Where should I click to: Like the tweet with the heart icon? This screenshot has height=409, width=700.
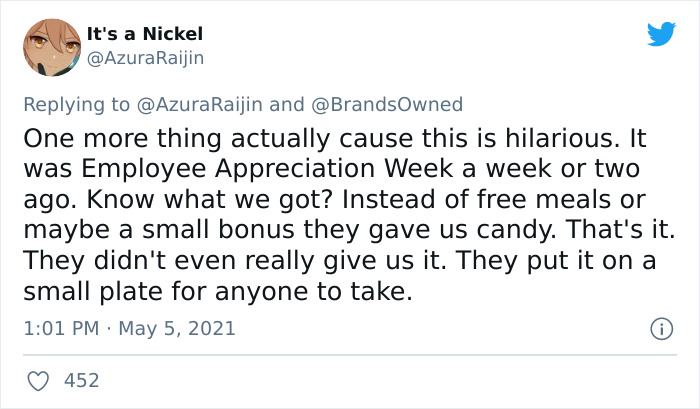pyautogui.click(x=38, y=381)
